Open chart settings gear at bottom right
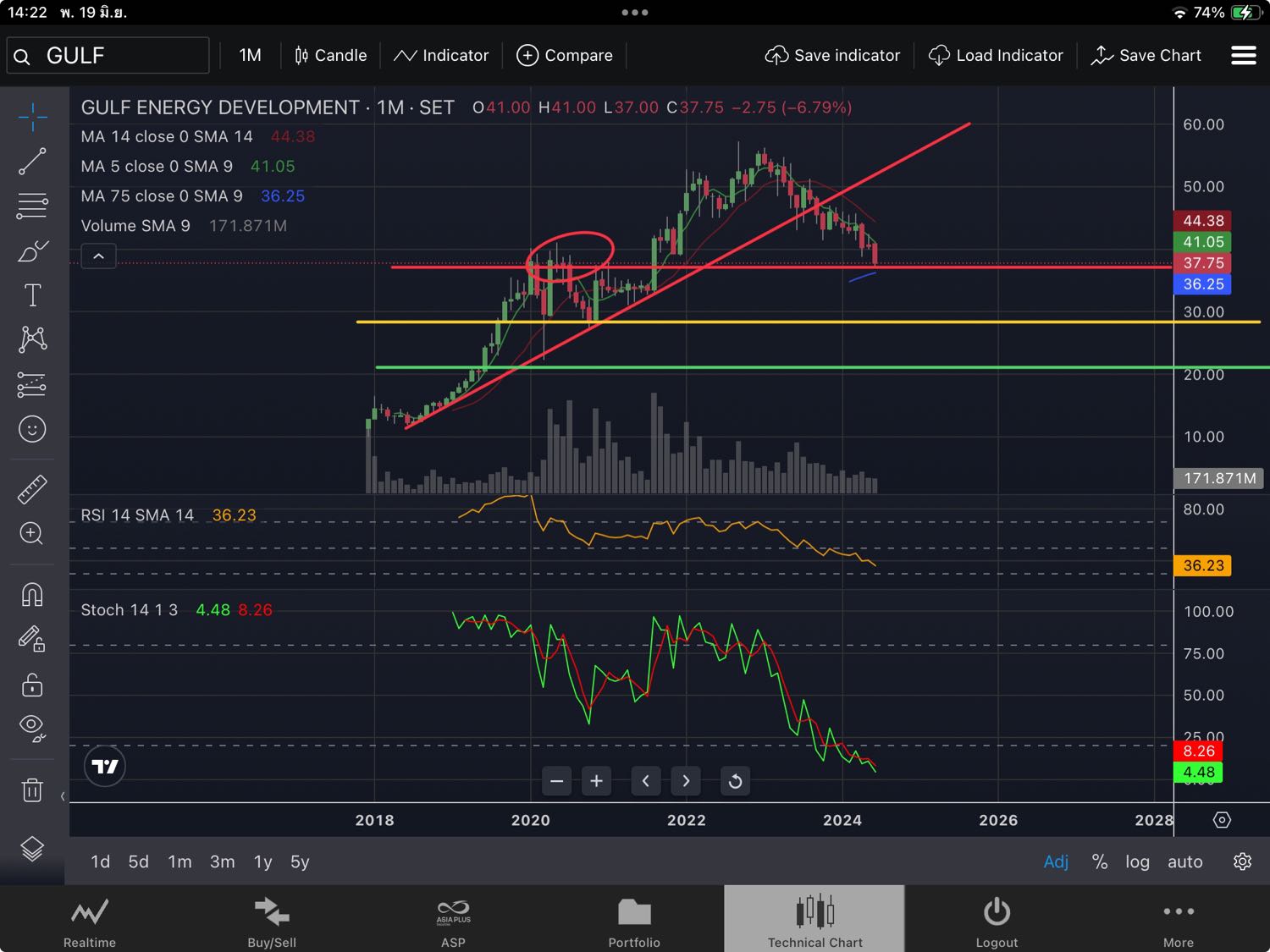The width and height of the screenshot is (1270, 952). point(1242,861)
